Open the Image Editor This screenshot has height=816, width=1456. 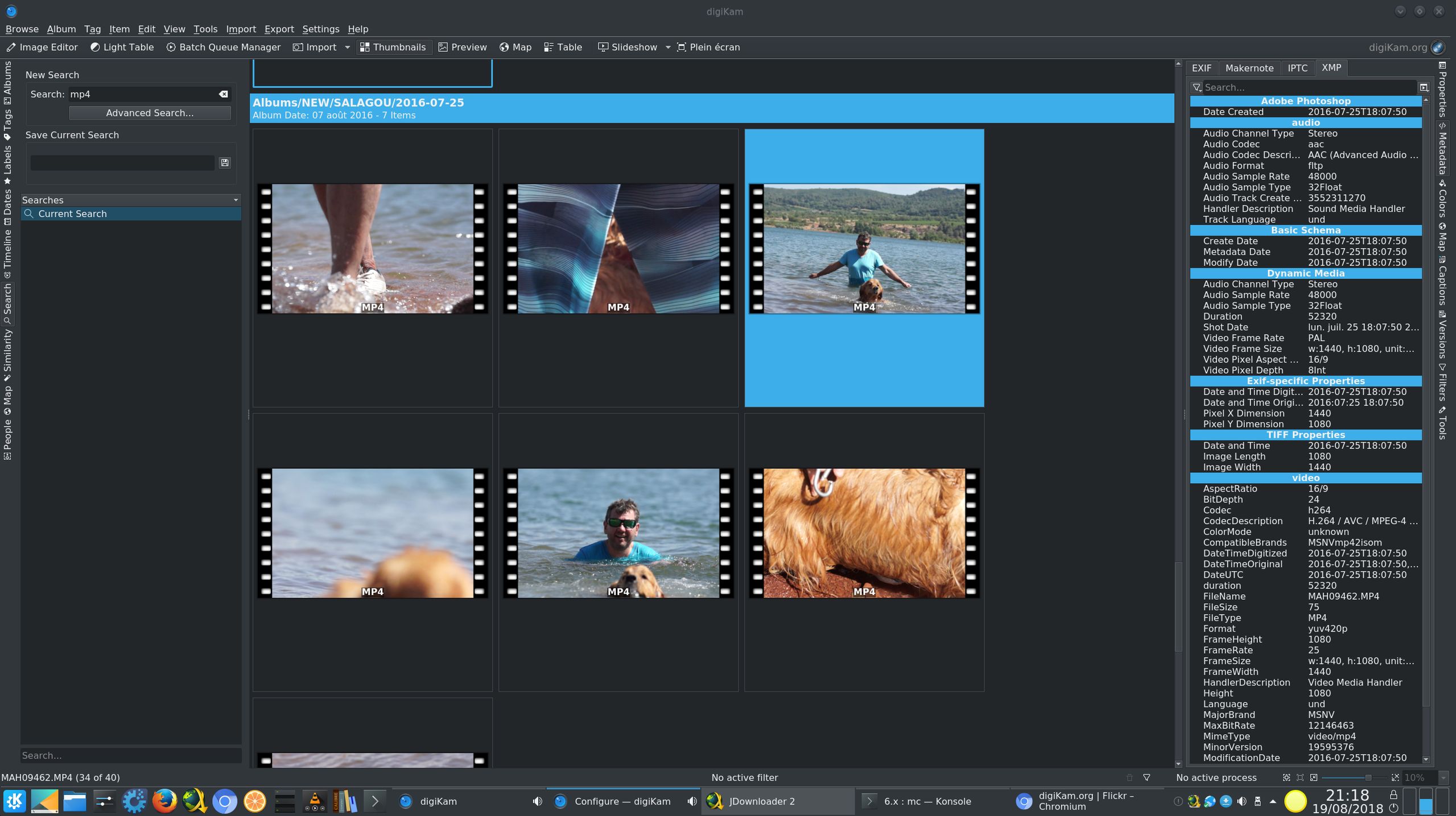pos(42,47)
